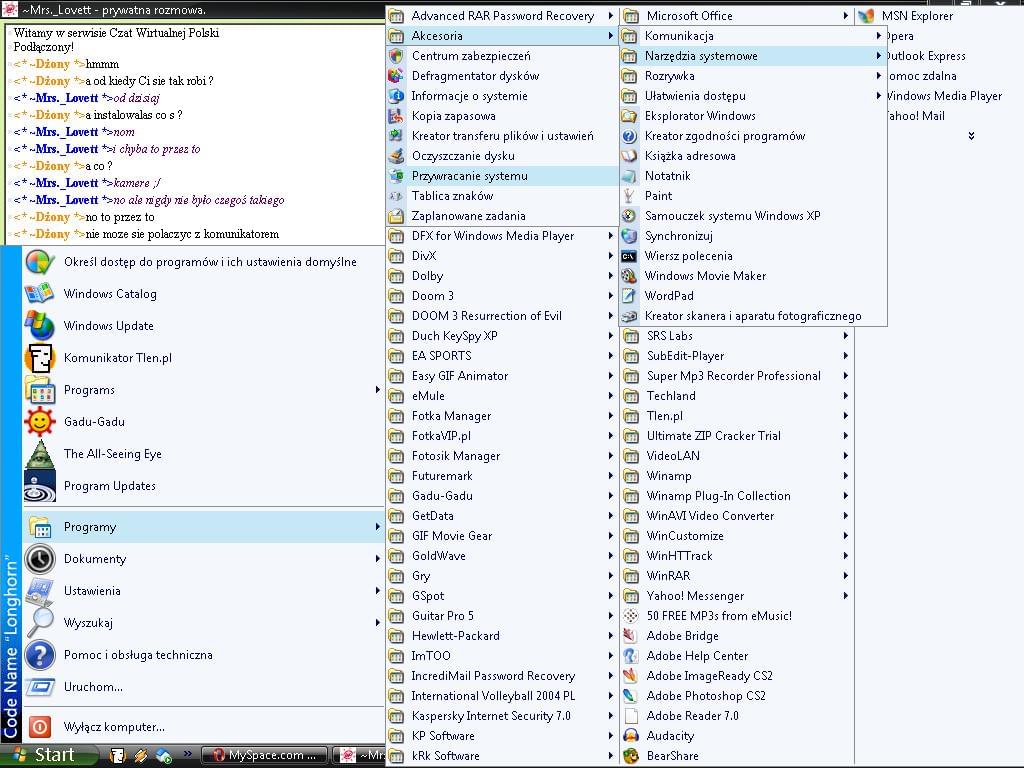Open Samouczek systemu Windows XP
Viewport: 1024px width, 768px height.
tap(753, 216)
